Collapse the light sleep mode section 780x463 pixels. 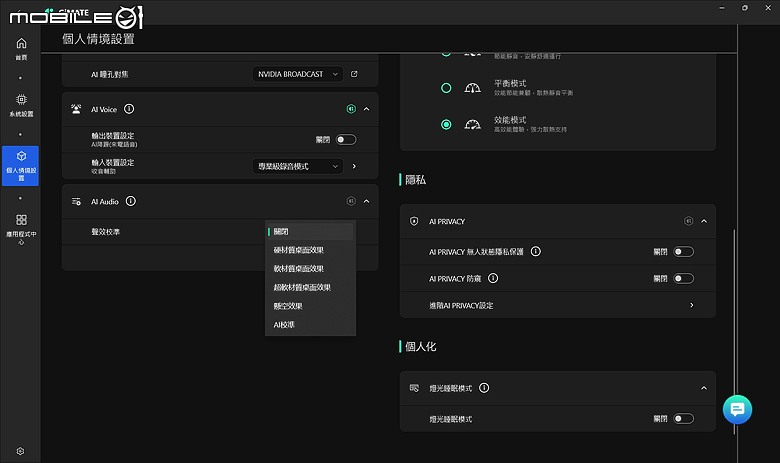tap(704, 388)
